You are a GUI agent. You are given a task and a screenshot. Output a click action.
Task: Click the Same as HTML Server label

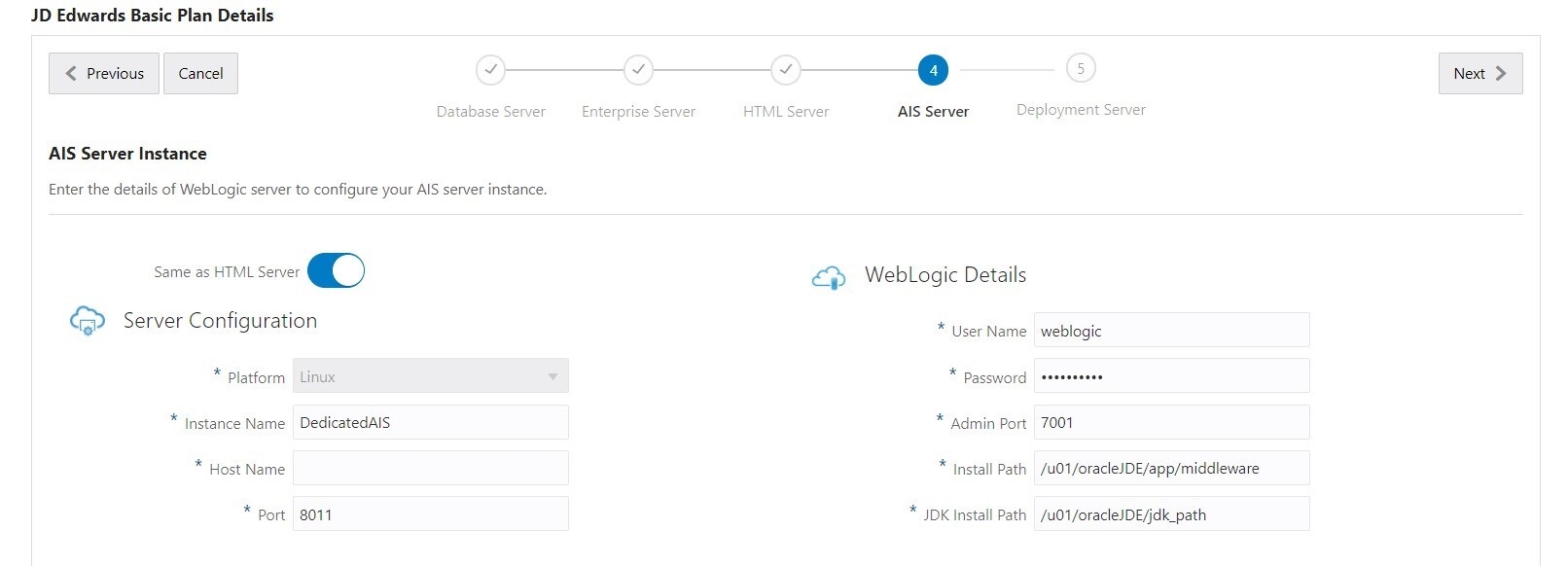click(227, 272)
